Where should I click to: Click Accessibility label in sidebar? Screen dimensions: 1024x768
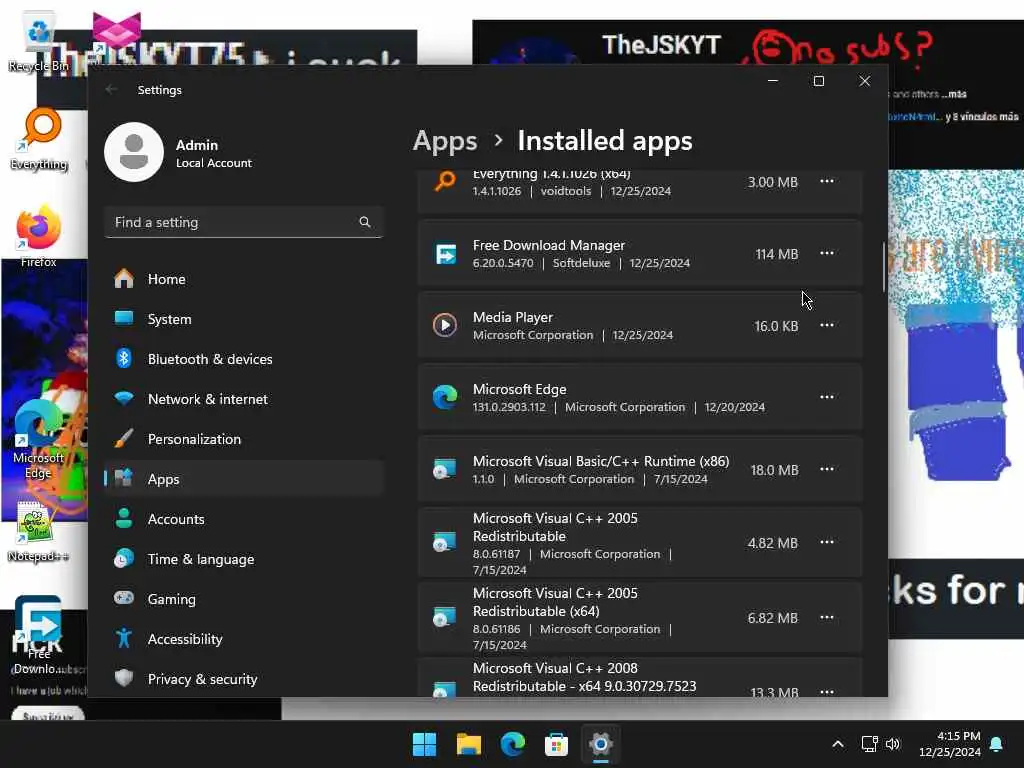185,639
